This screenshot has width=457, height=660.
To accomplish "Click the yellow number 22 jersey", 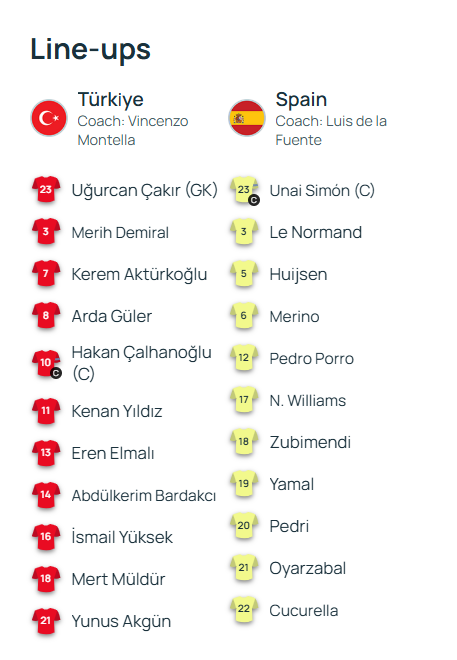I will (244, 609).
